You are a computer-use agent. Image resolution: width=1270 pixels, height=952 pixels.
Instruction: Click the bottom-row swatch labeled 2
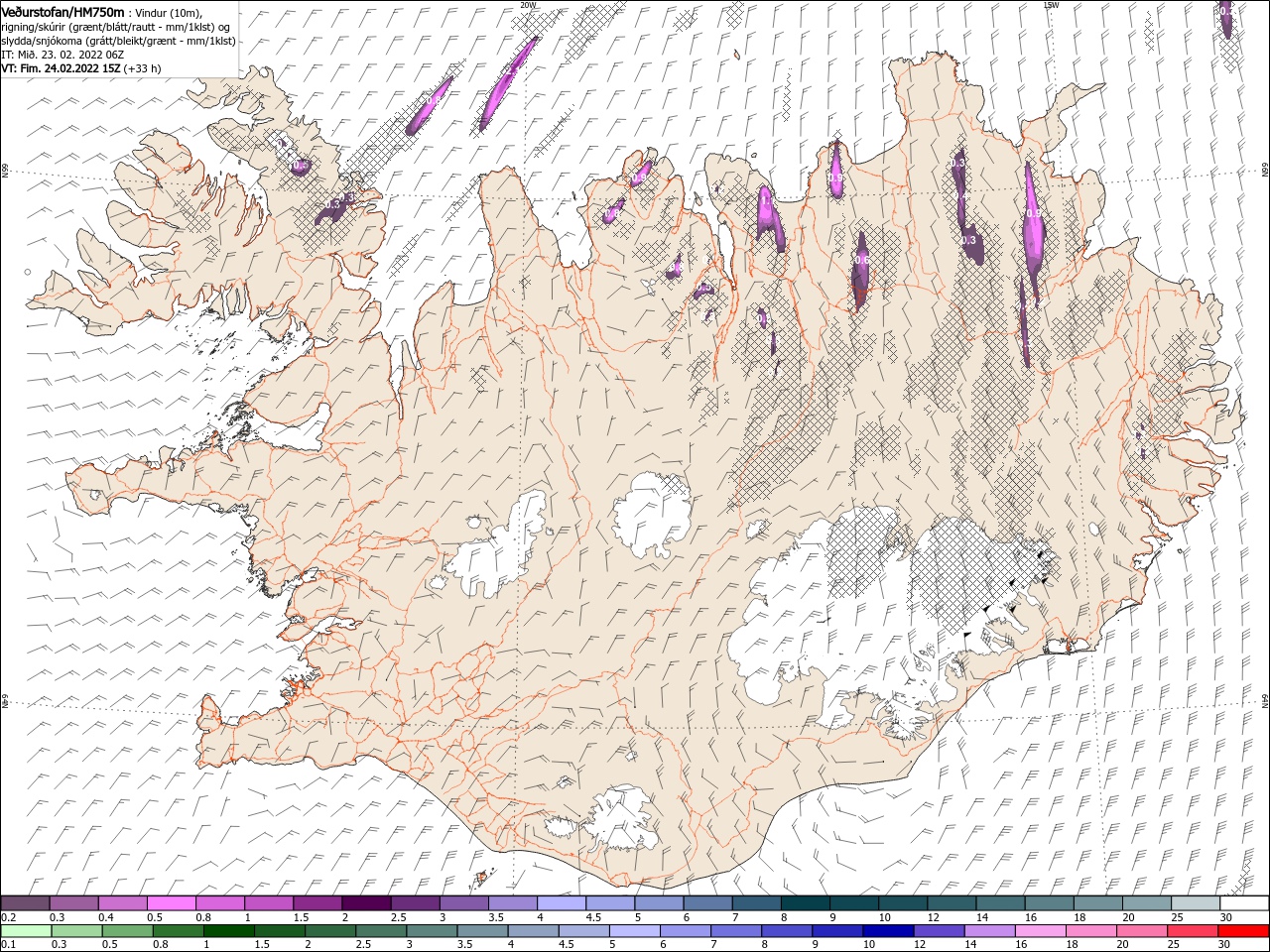[329, 931]
